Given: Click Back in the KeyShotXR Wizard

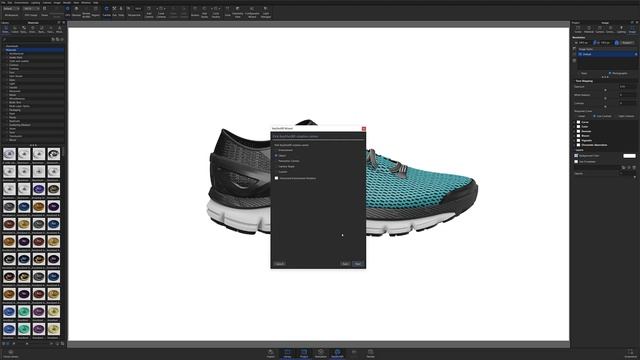Looking at the screenshot, I should [345, 264].
